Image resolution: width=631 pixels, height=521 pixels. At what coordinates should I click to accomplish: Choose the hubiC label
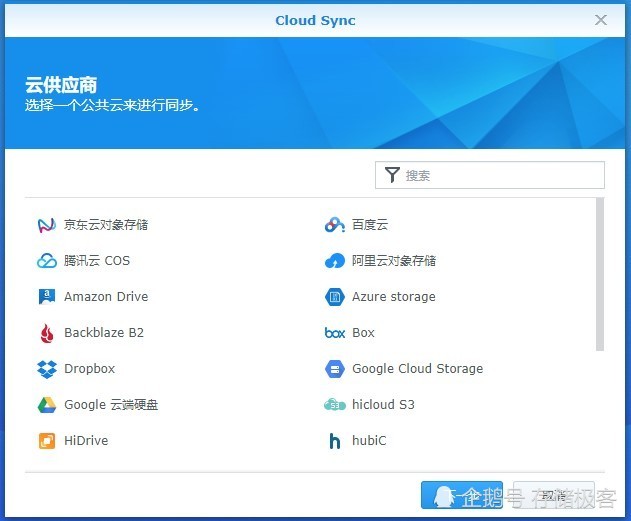tap(369, 441)
